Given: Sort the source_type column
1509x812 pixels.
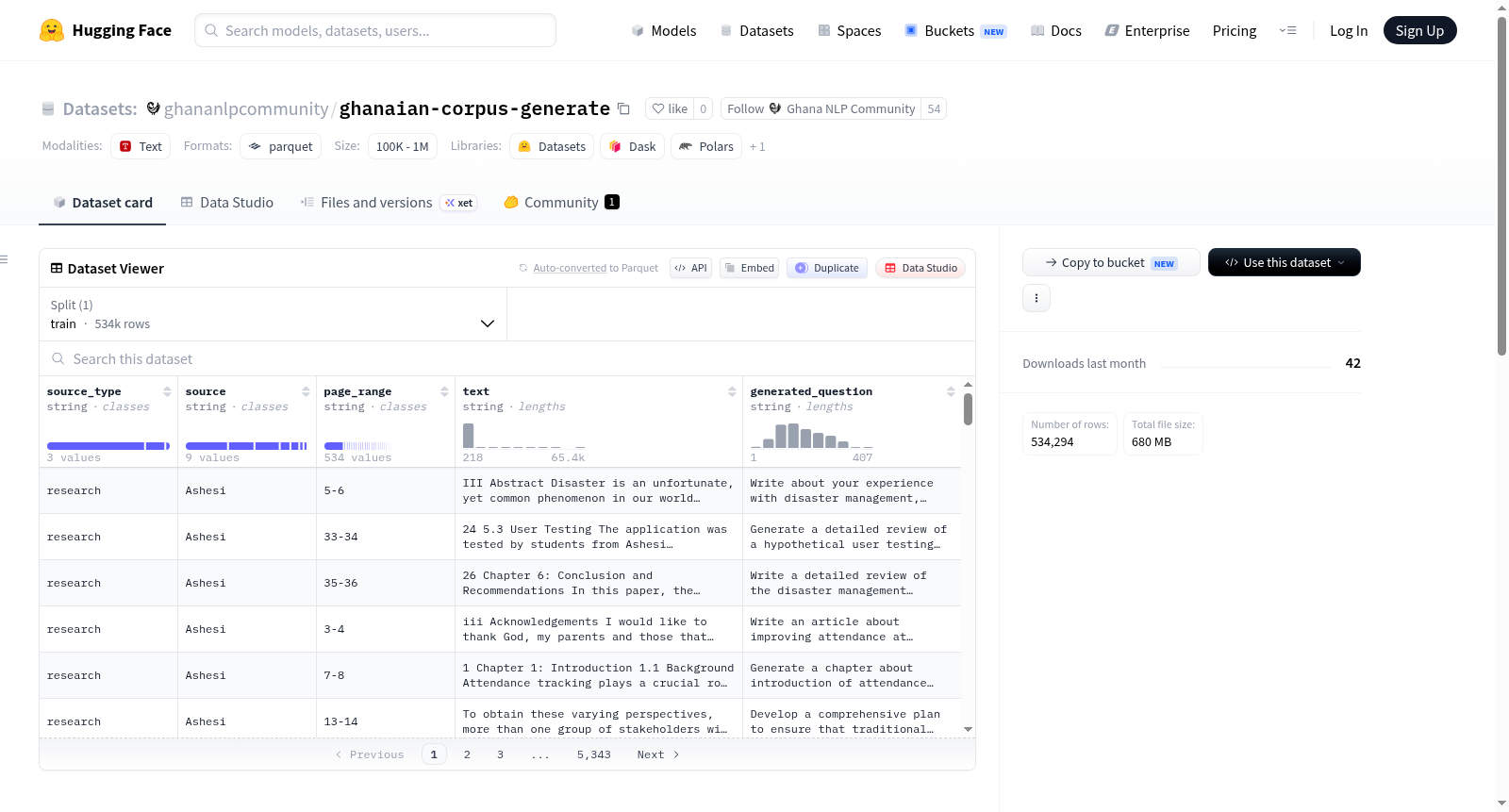Looking at the screenshot, I should pyautogui.click(x=167, y=391).
